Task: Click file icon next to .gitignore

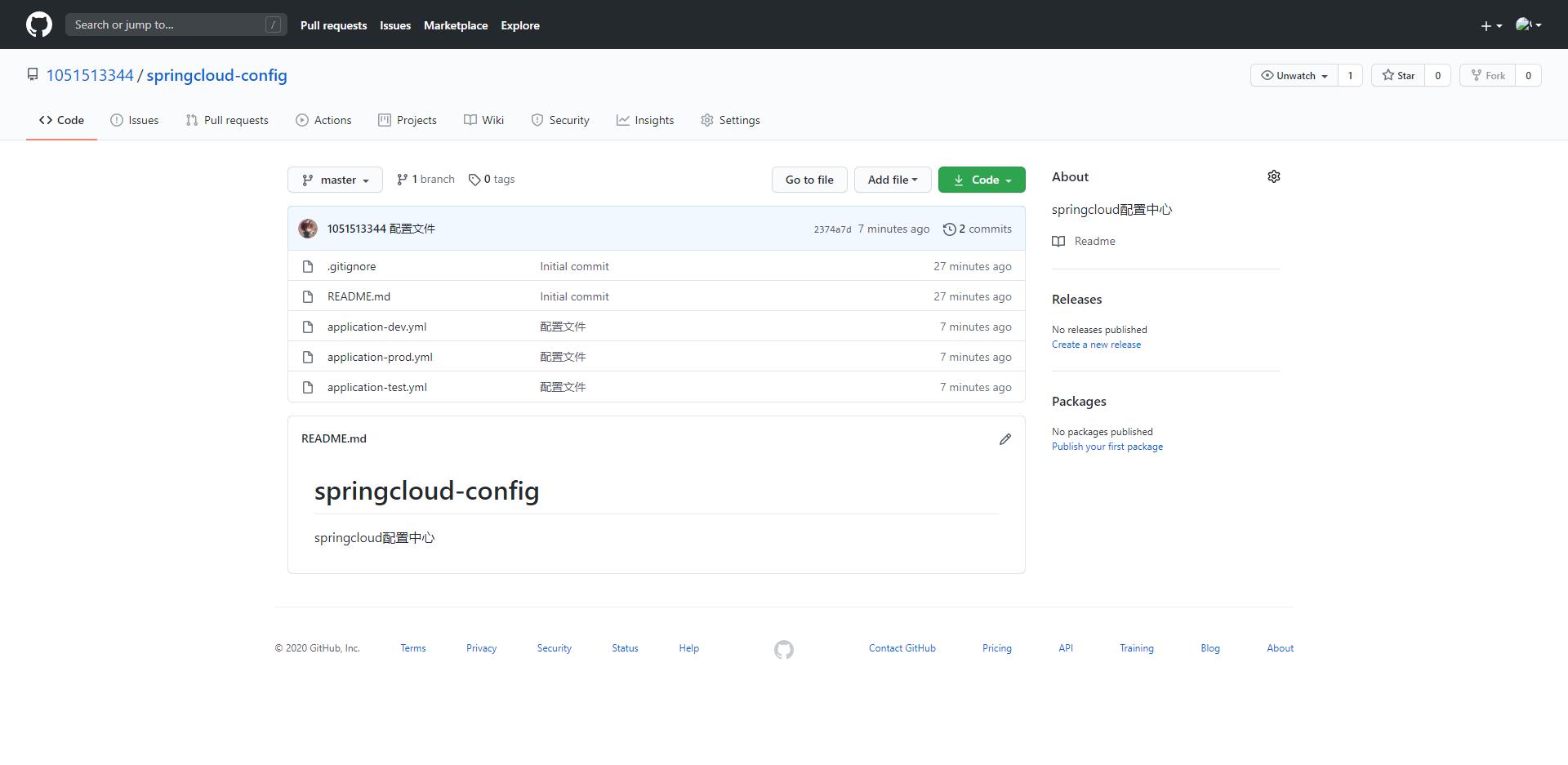Action: 308,266
